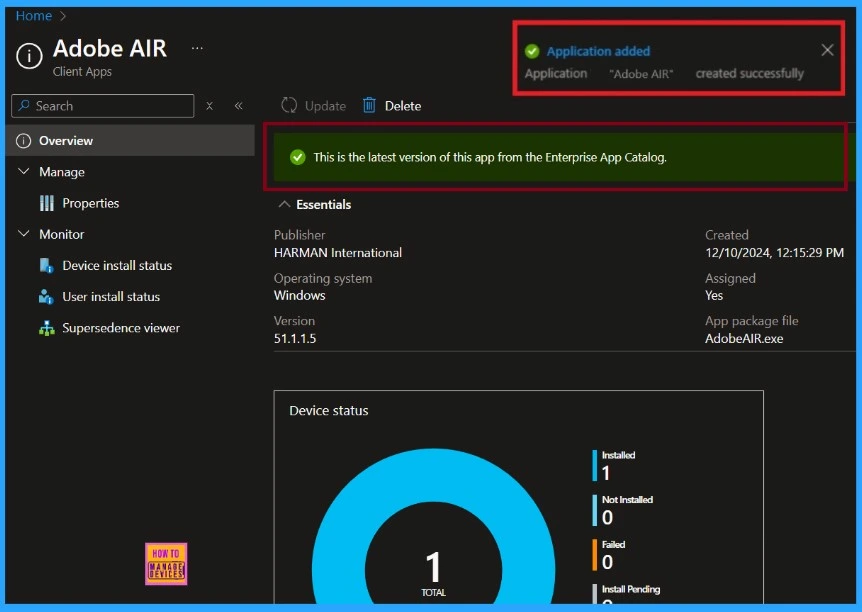Dismiss the Application added notification
This screenshot has height=612, width=862.
click(827, 50)
